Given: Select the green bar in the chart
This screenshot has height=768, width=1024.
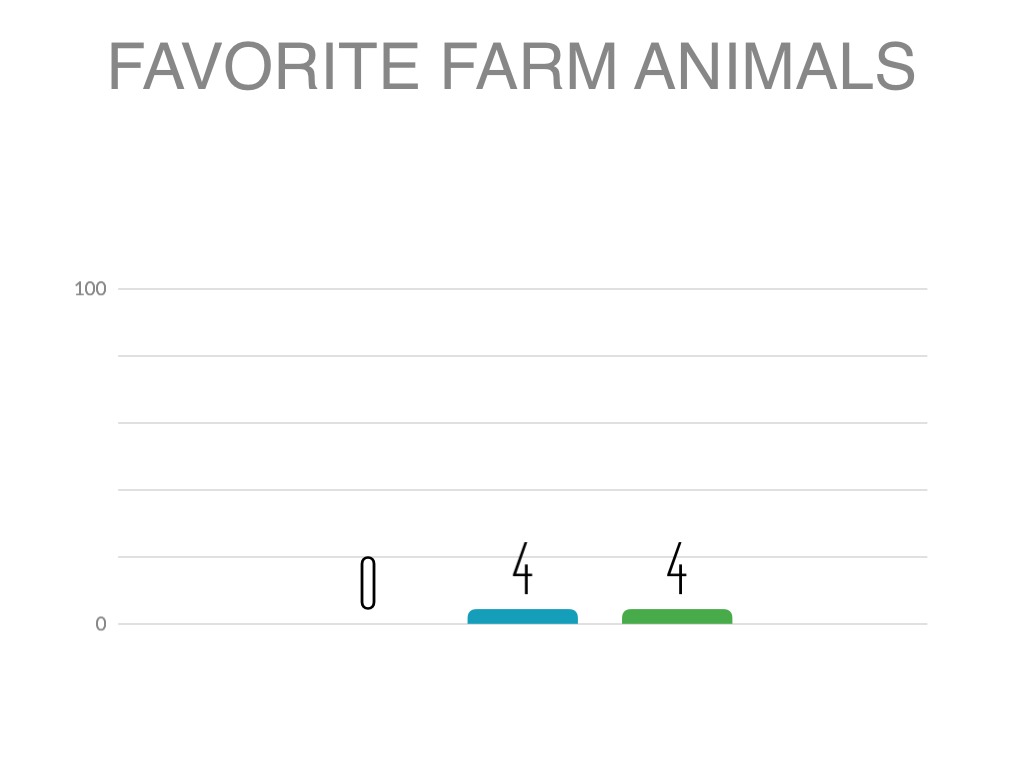Looking at the screenshot, I should pyautogui.click(x=677, y=616).
